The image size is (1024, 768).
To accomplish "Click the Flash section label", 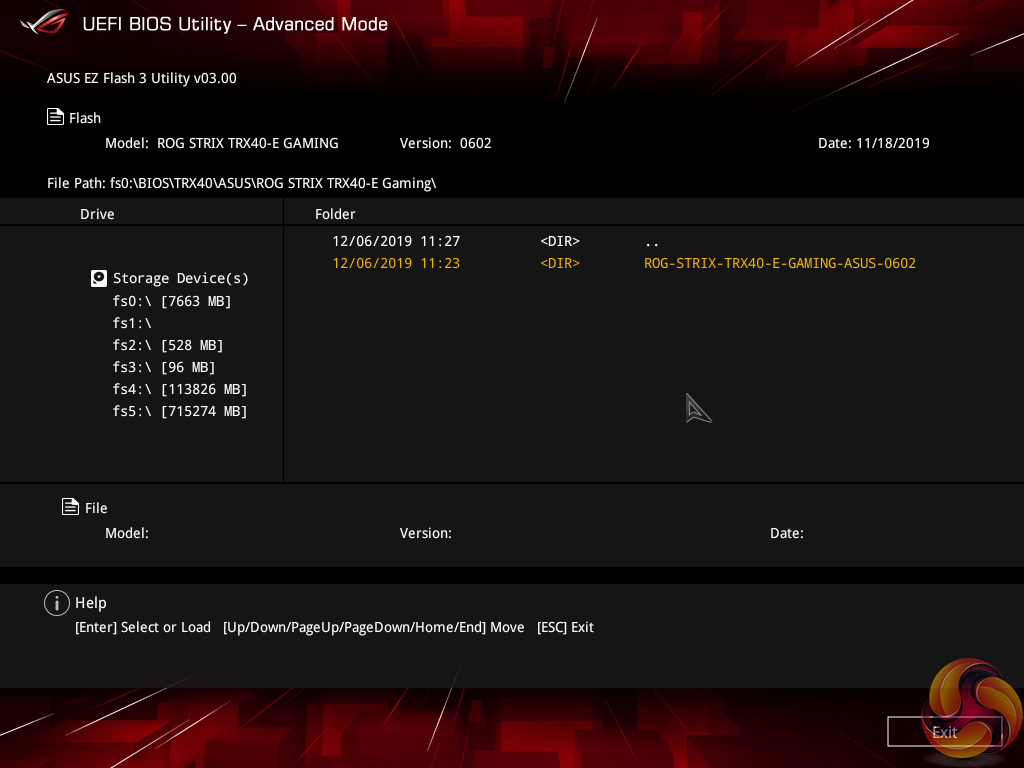I will (85, 118).
